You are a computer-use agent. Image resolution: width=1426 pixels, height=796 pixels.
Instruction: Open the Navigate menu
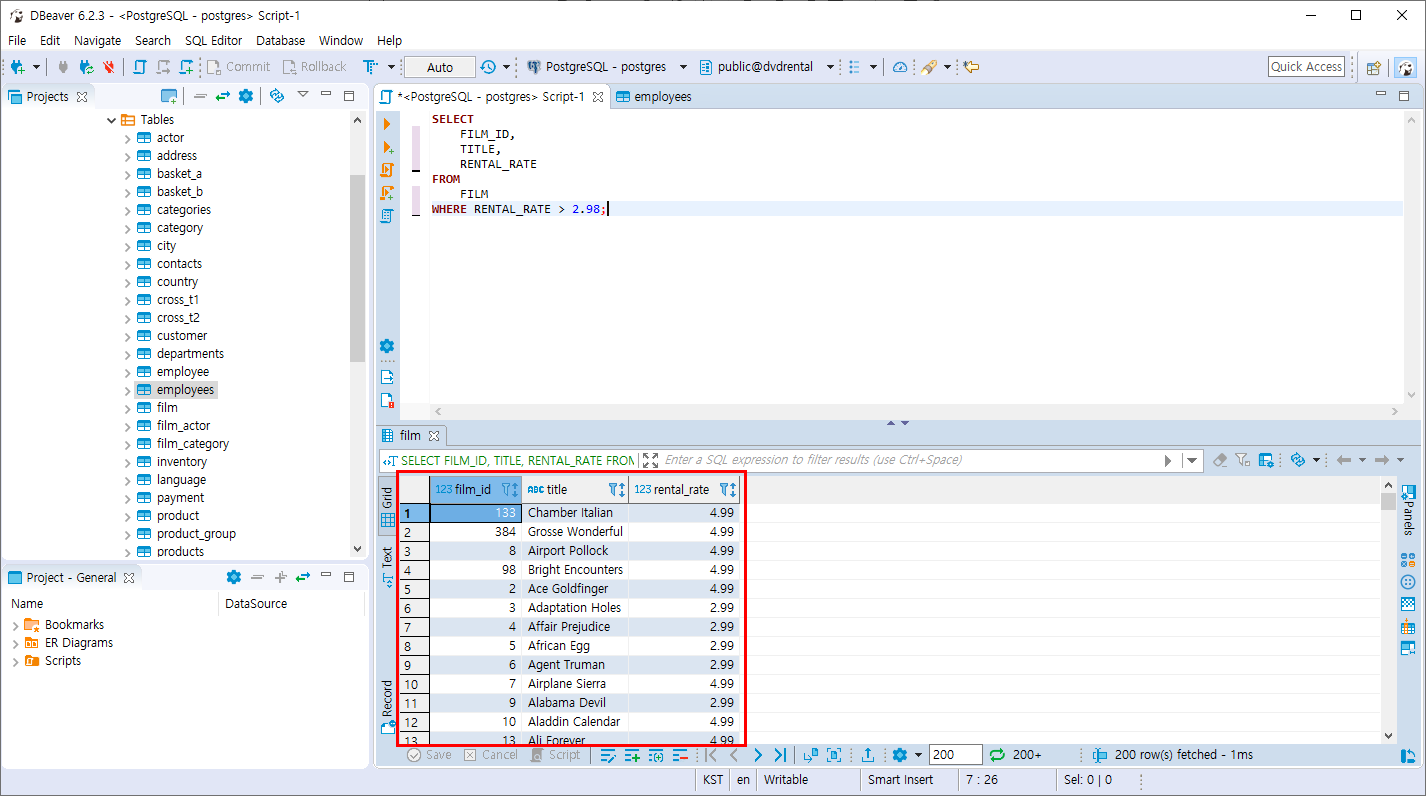(x=97, y=40)
